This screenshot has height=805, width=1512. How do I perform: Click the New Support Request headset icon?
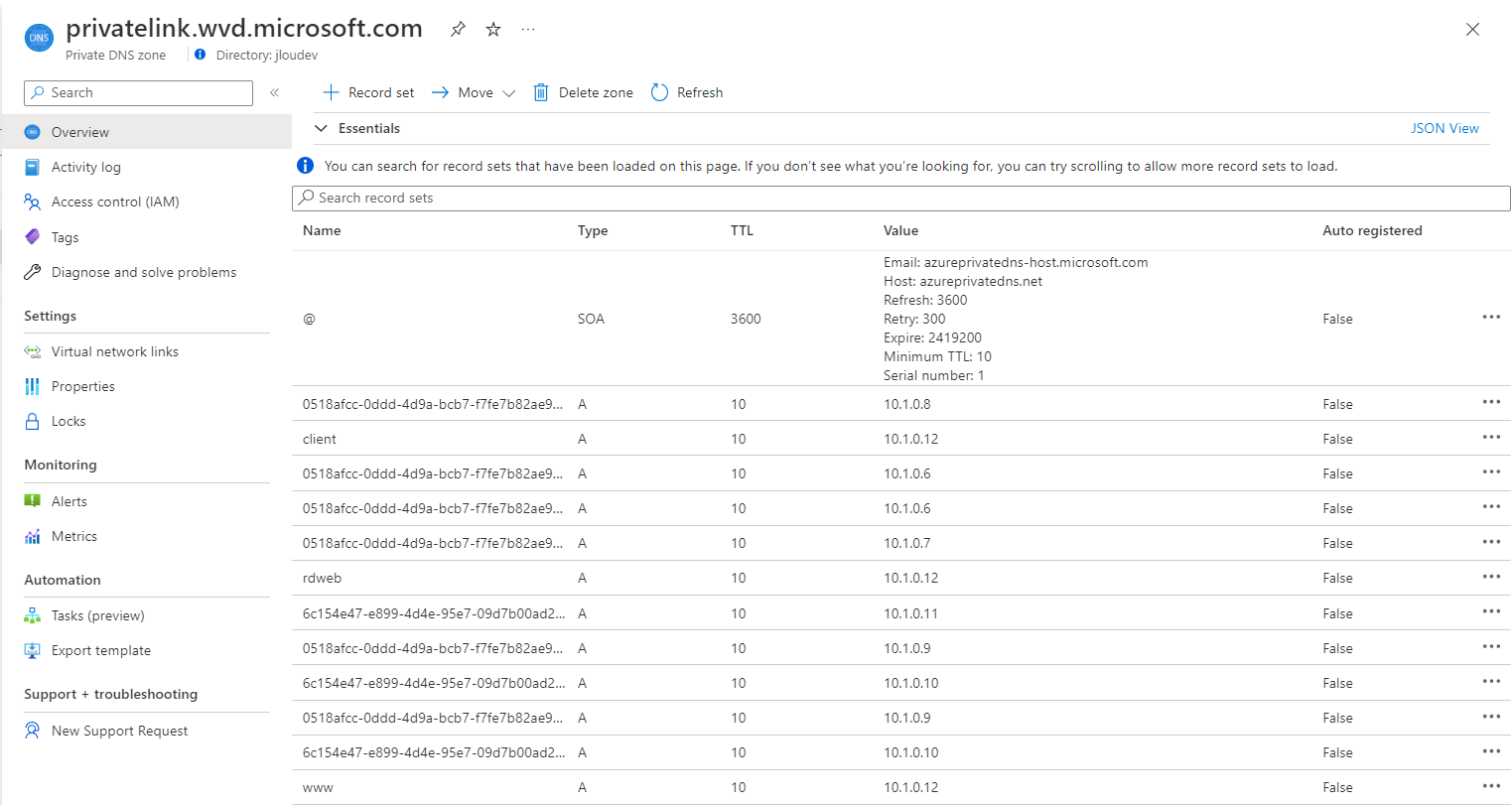[x=33, y=731]
